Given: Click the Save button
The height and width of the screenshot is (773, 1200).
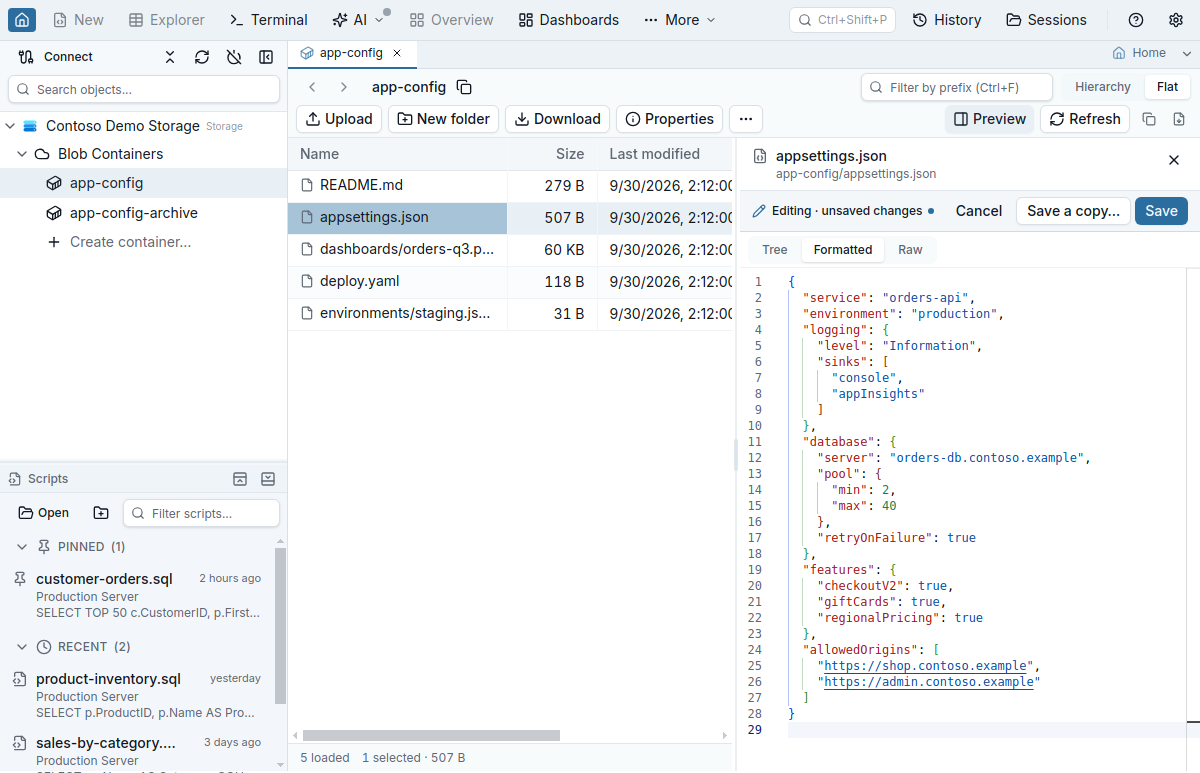Looking at the screenshot, I should coord(1161,211).
